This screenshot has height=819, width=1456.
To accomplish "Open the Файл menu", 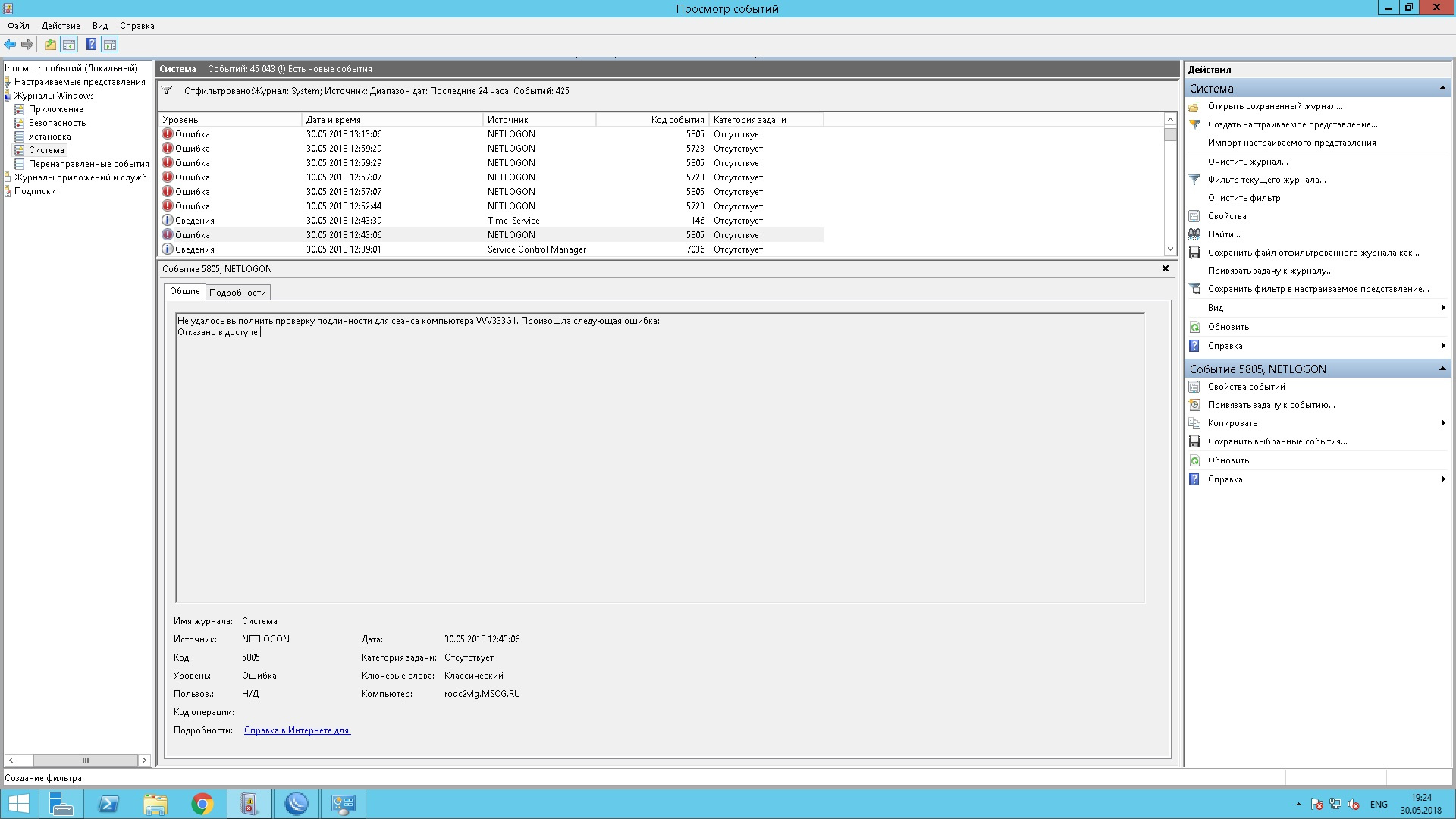I will 18,26.
